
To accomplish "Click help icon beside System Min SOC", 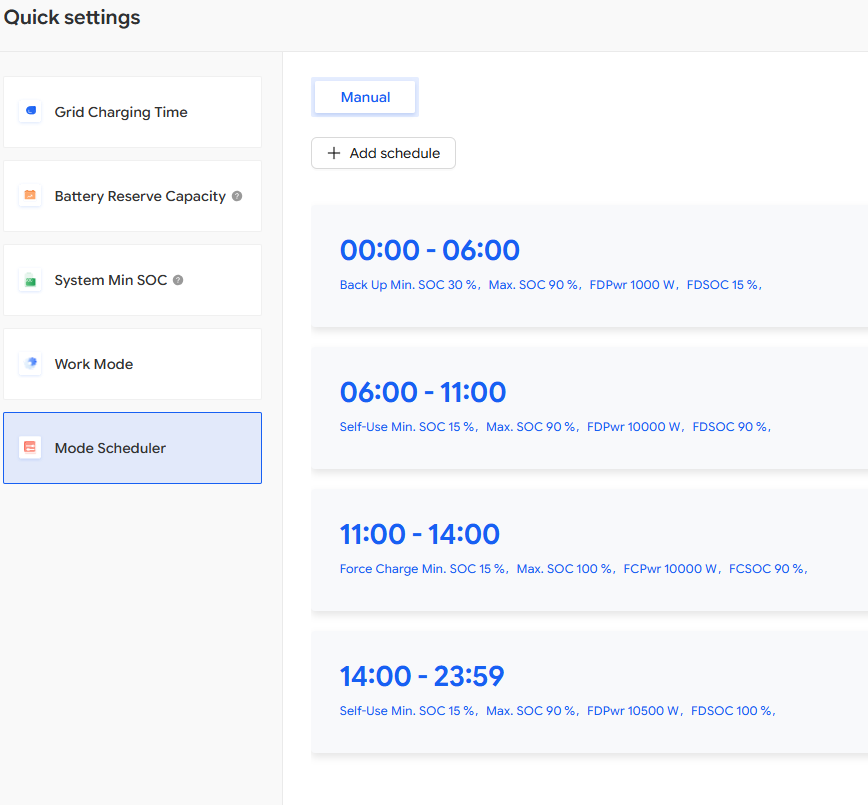I will click(x=178, y=280).
